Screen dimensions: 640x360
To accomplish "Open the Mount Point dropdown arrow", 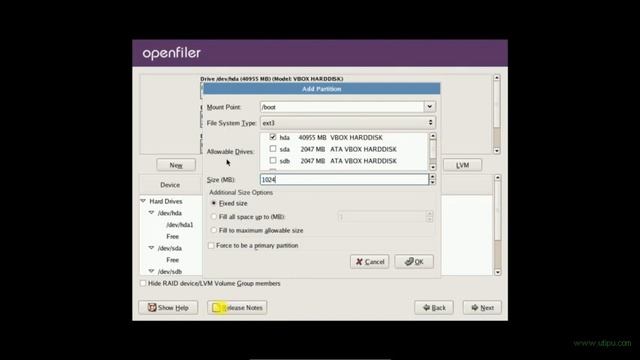I will click(429, 107).
